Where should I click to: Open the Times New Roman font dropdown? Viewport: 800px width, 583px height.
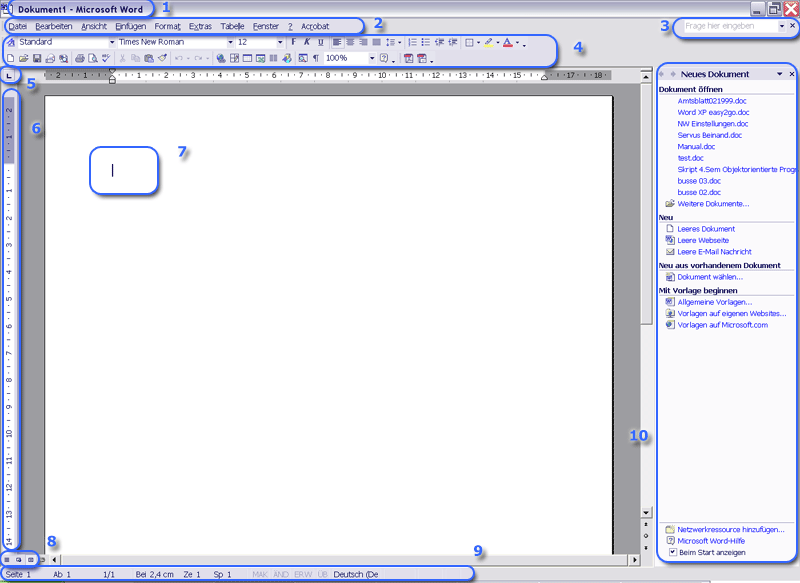pyautogui.click(x=230, y=42)
